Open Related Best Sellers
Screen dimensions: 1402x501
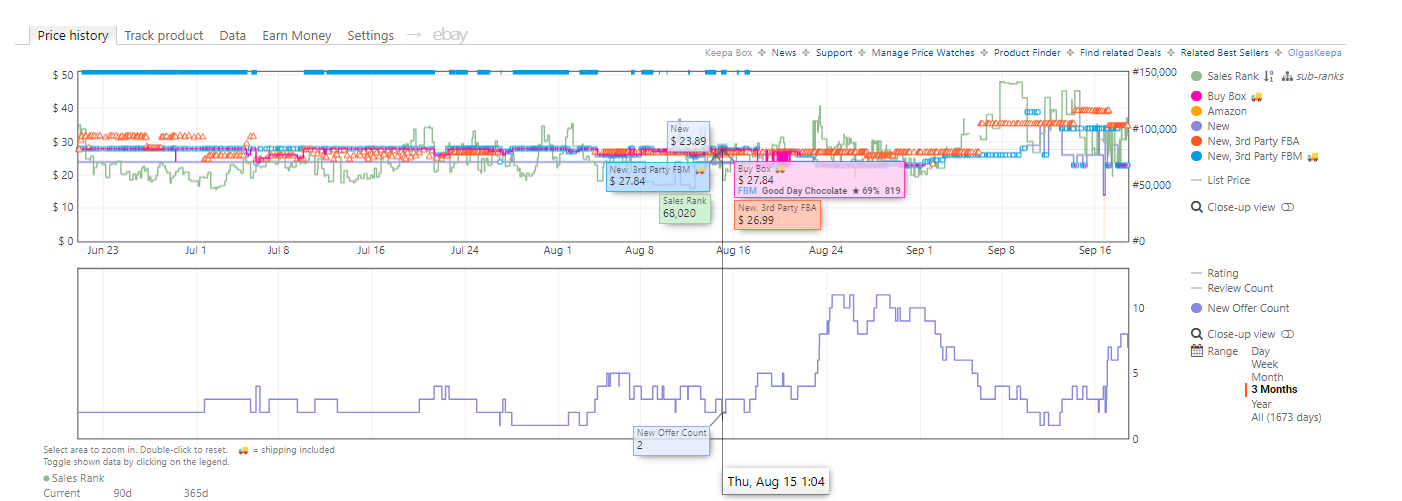pyautogui.click(x=1224, y=53)
